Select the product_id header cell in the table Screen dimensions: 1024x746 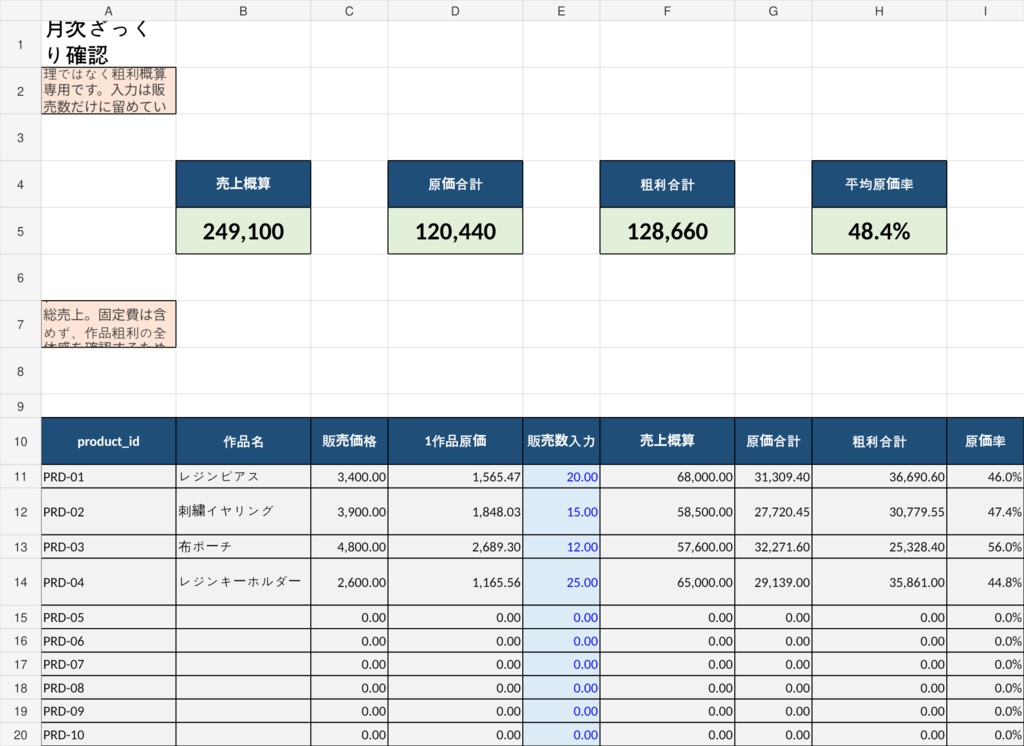108,441
